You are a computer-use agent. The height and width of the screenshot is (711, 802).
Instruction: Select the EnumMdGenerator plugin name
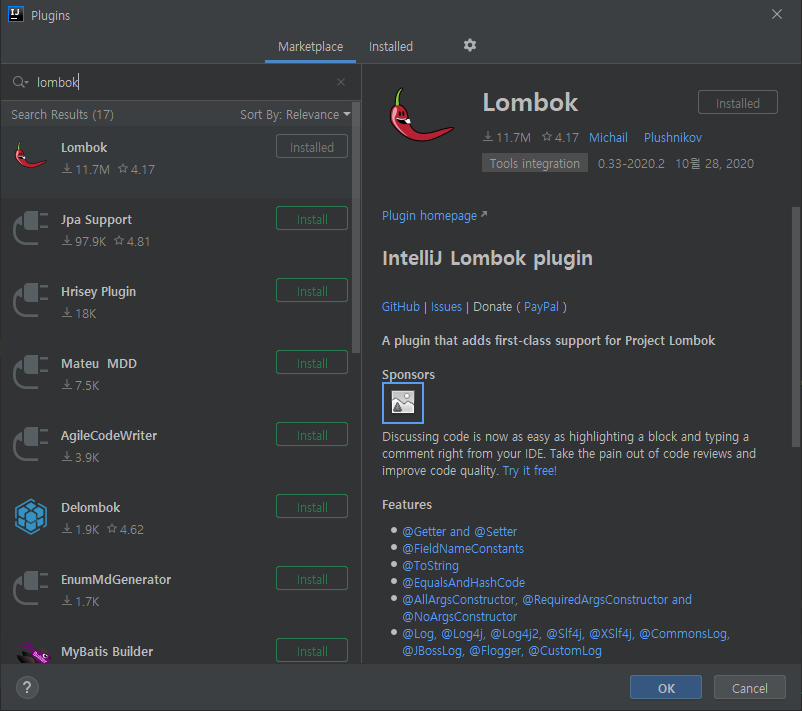click(116, 580)
